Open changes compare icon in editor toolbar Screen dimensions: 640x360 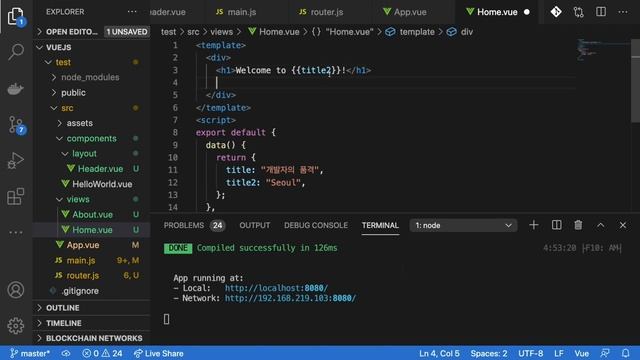578,12
